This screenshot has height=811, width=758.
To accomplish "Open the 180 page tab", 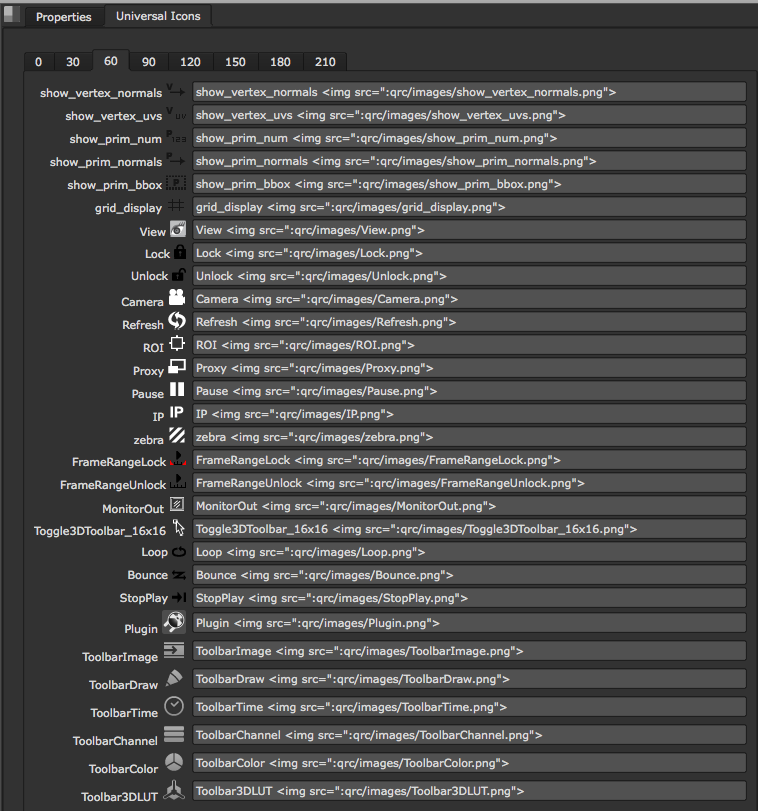I will click(280, 62).
